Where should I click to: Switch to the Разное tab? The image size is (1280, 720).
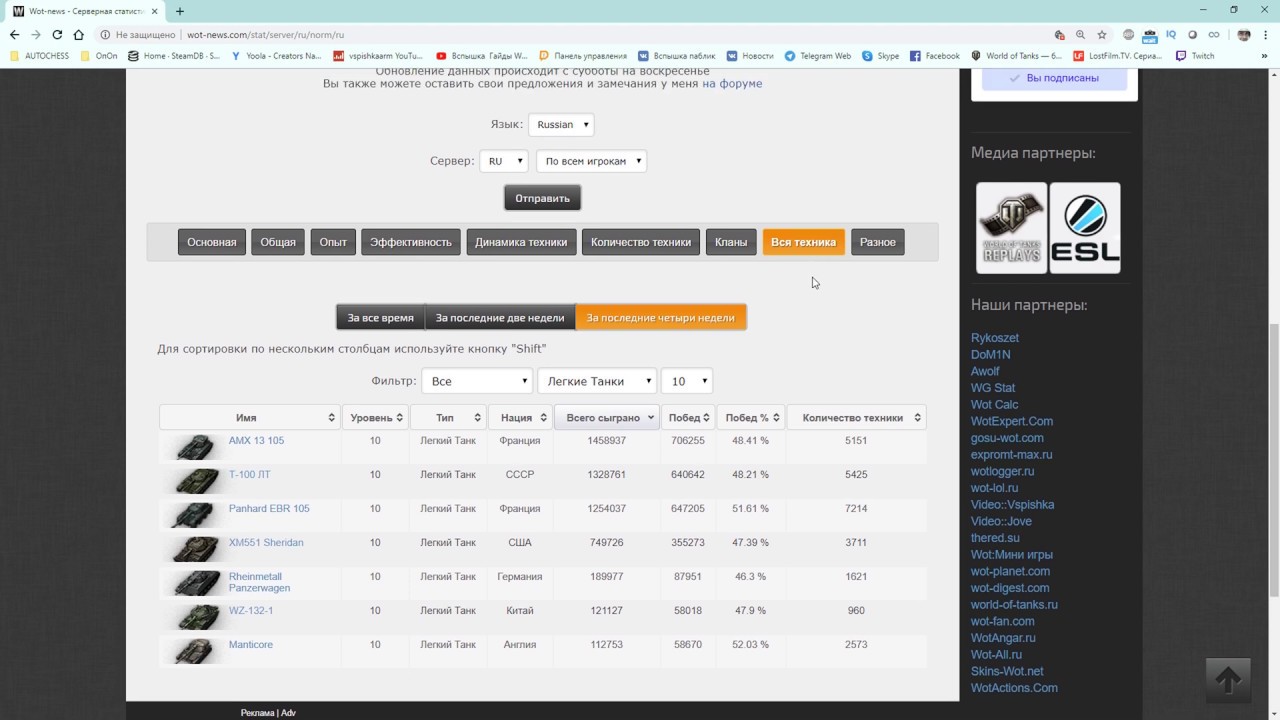click(x=878, y=242)
